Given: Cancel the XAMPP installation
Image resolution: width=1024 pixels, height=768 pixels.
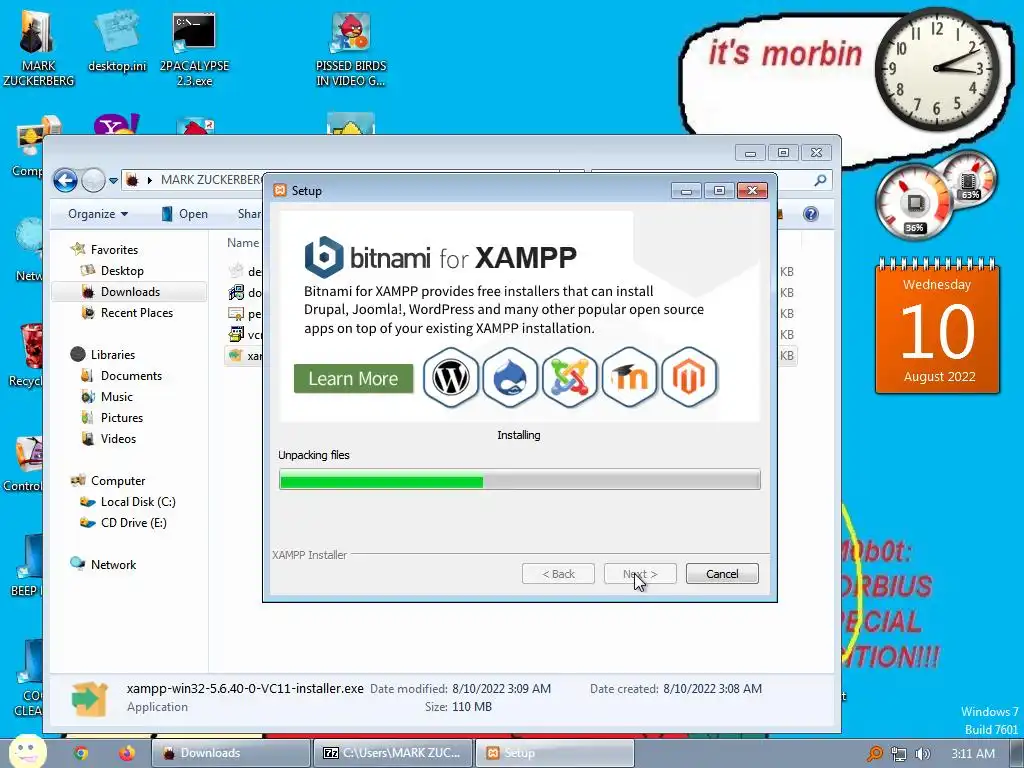Looking at the screenshot, I should point(722,573).
